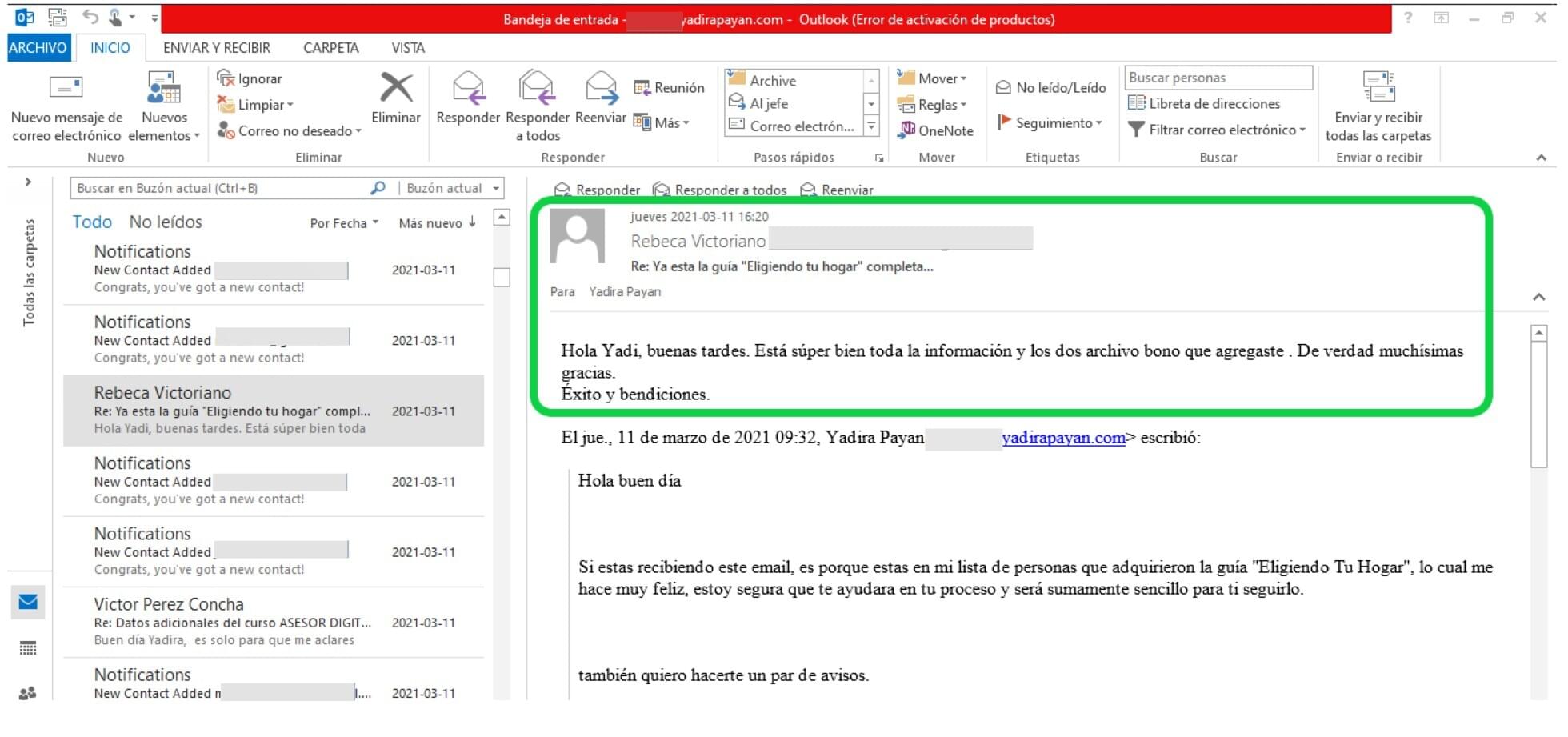Toggle the Más nuevo sort order
Screen dimensions: 1568x737
(x=438, y=223)
